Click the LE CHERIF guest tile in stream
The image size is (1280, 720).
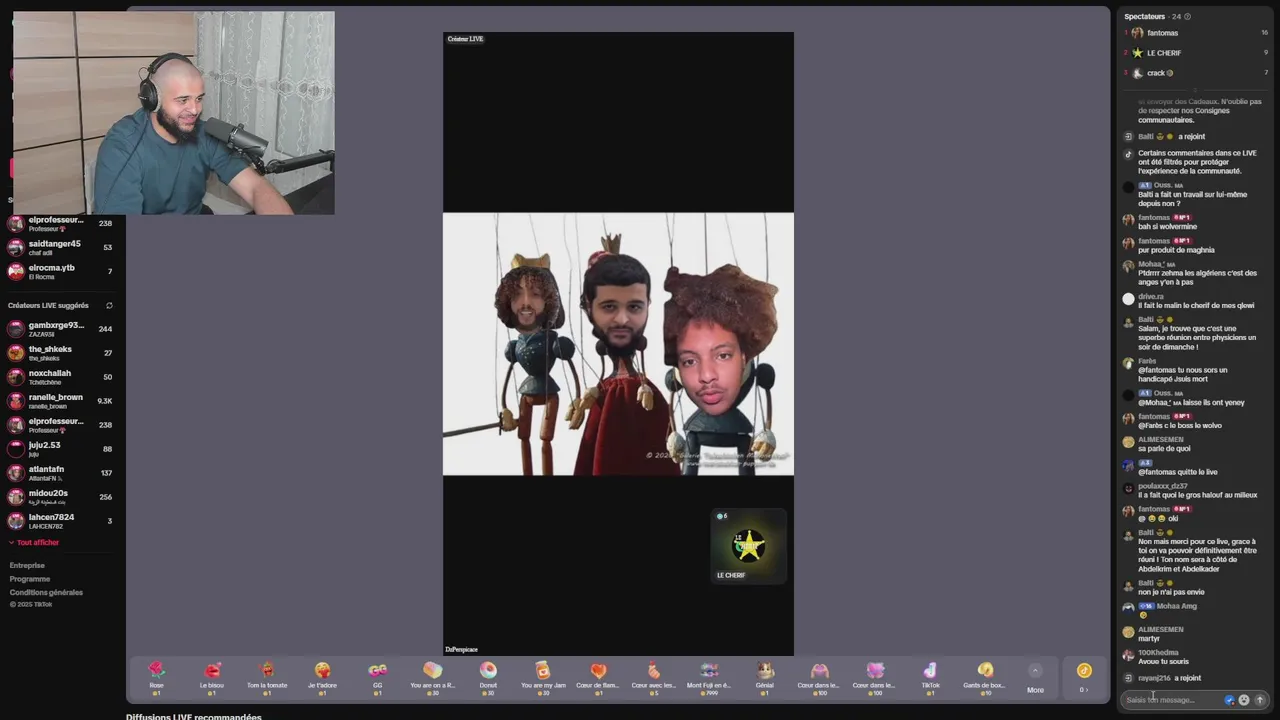click(x=749, y=546)
